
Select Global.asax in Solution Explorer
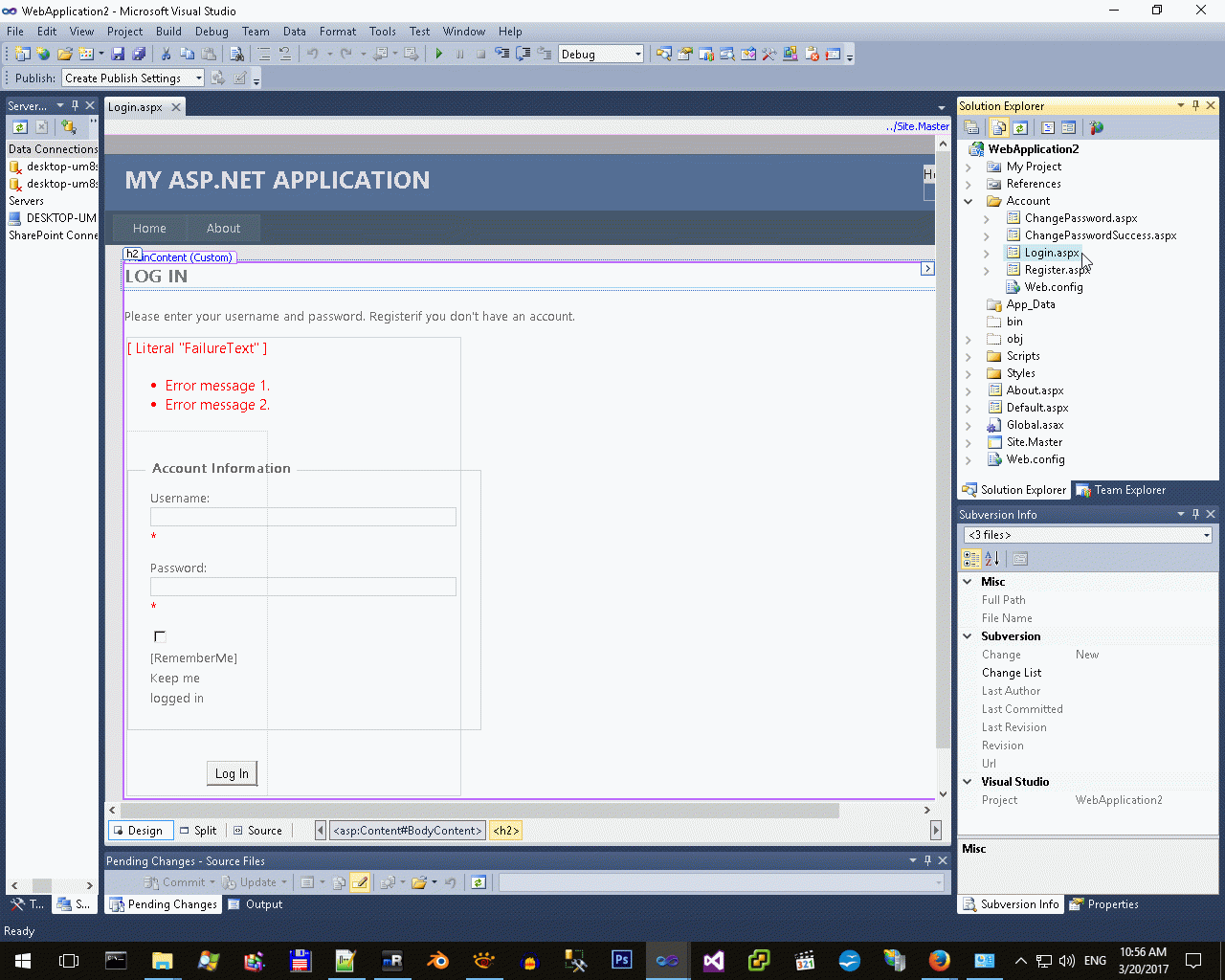pyautogui.click(x=1035, y=425)
